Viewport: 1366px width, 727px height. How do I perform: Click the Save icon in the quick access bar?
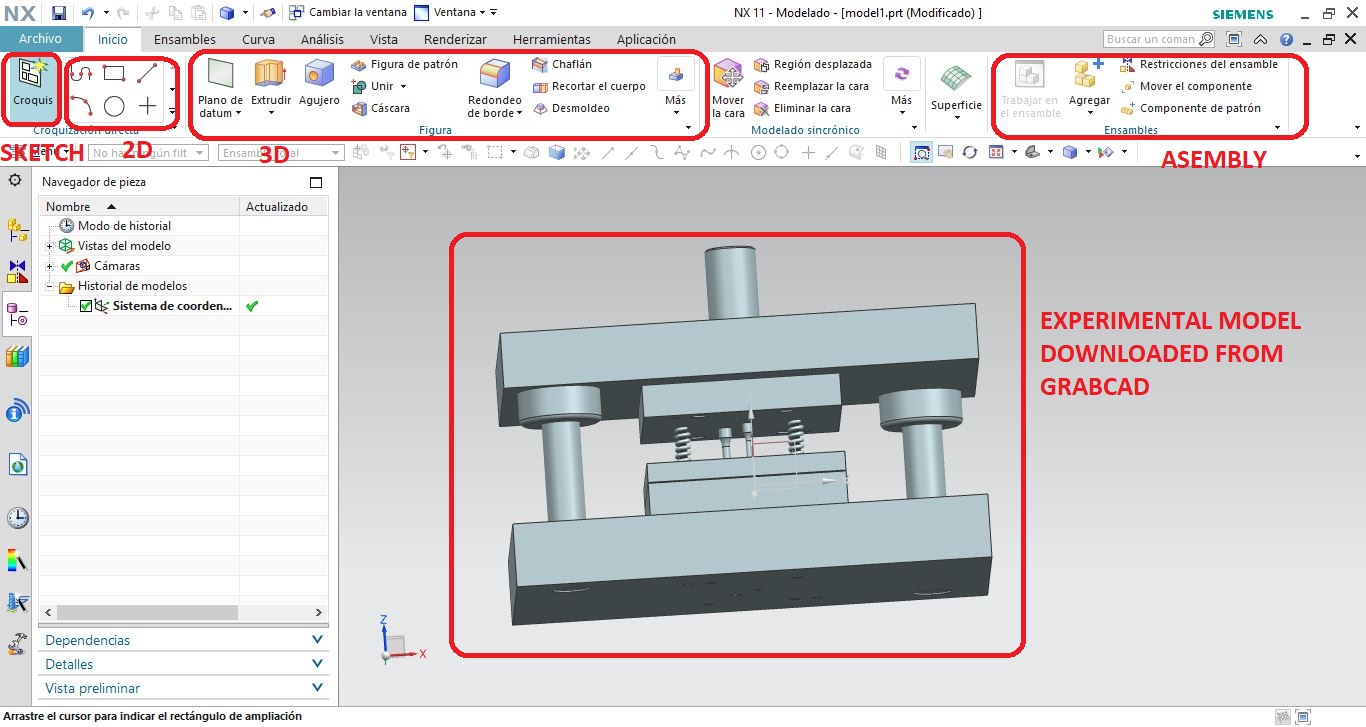point(59,13)
